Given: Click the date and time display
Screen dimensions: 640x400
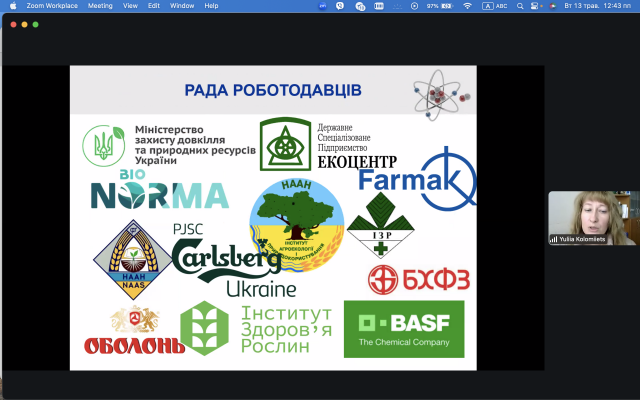Looking at the screenshot, I should click(x=598, y=6).
